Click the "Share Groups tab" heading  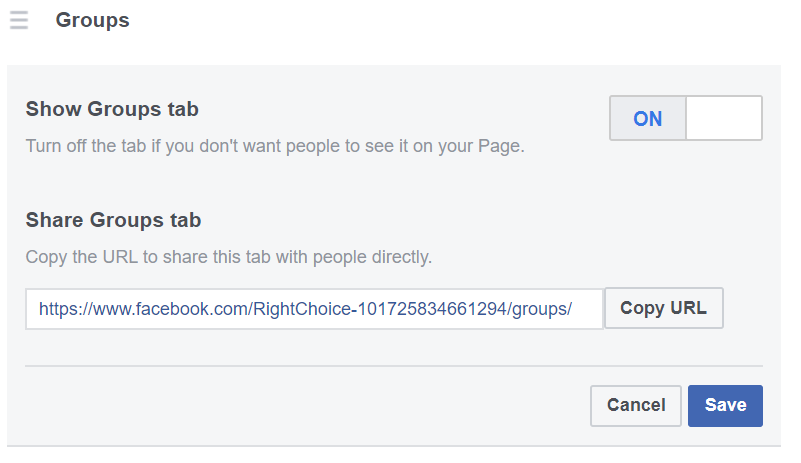(x=113, y=220)
